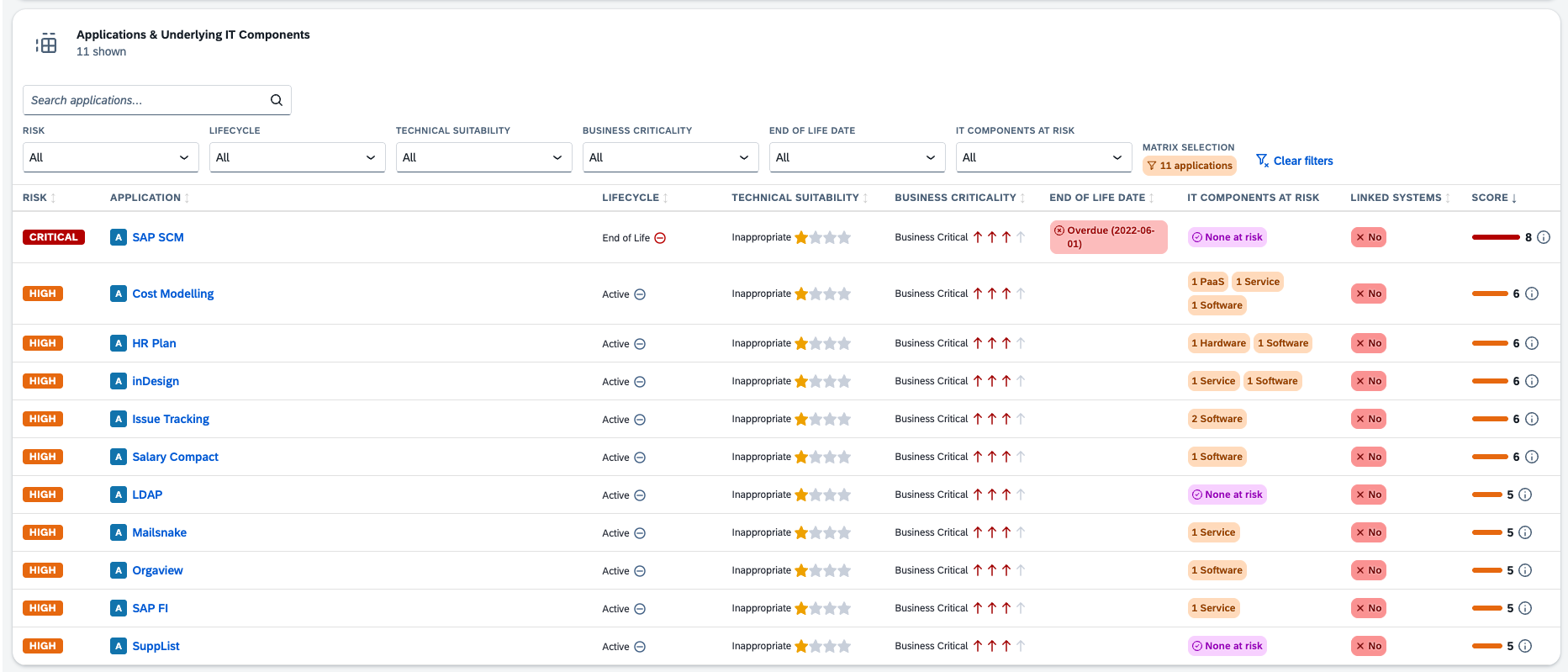
Task: Open score info icon for Orgaview
Action: [x=1525, y=570]
